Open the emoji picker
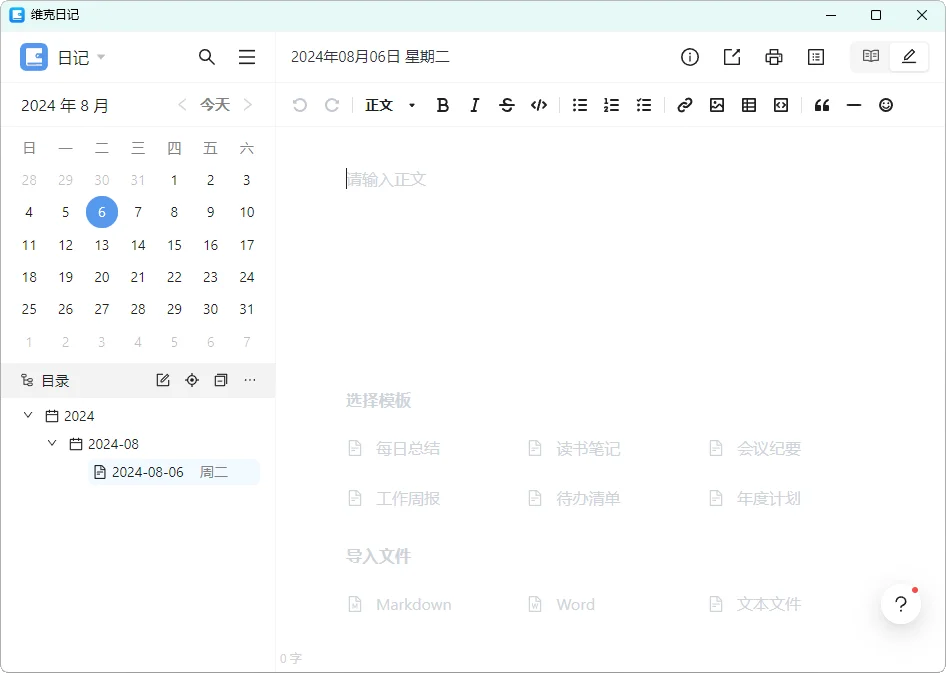This screenshot has width=946, height=673. click(x=886, y=105)
